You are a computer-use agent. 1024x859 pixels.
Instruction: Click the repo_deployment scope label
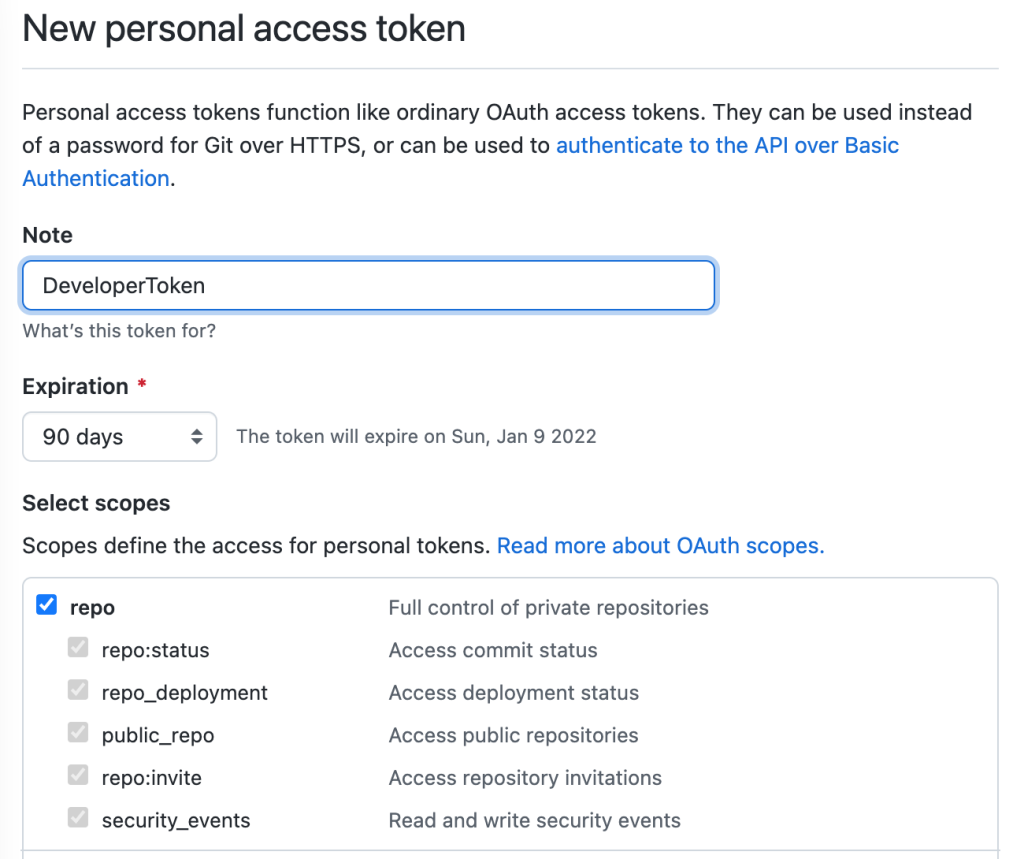coord(185,693)
